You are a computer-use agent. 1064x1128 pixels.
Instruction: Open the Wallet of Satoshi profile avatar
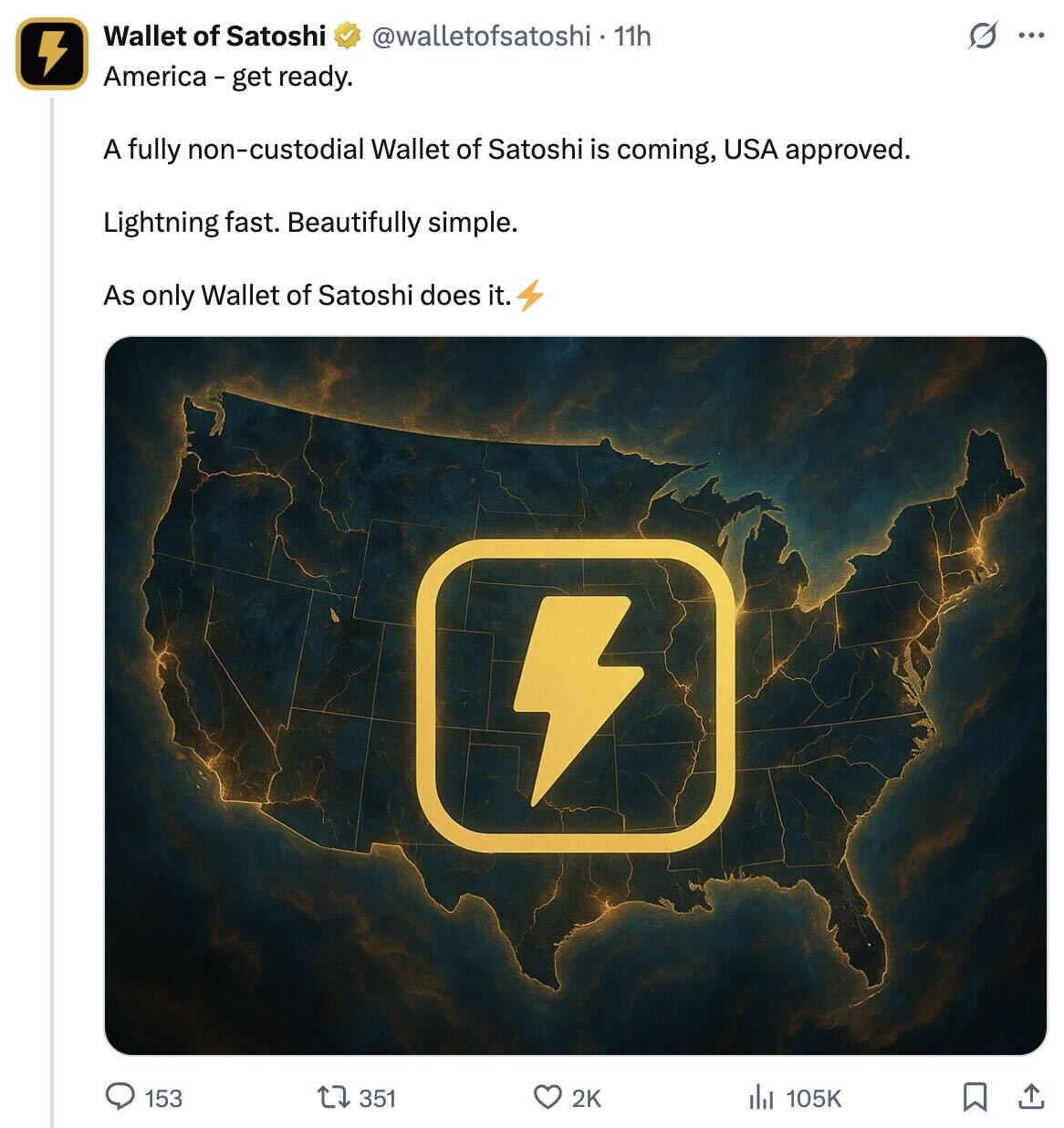click(x=52, y=53)
